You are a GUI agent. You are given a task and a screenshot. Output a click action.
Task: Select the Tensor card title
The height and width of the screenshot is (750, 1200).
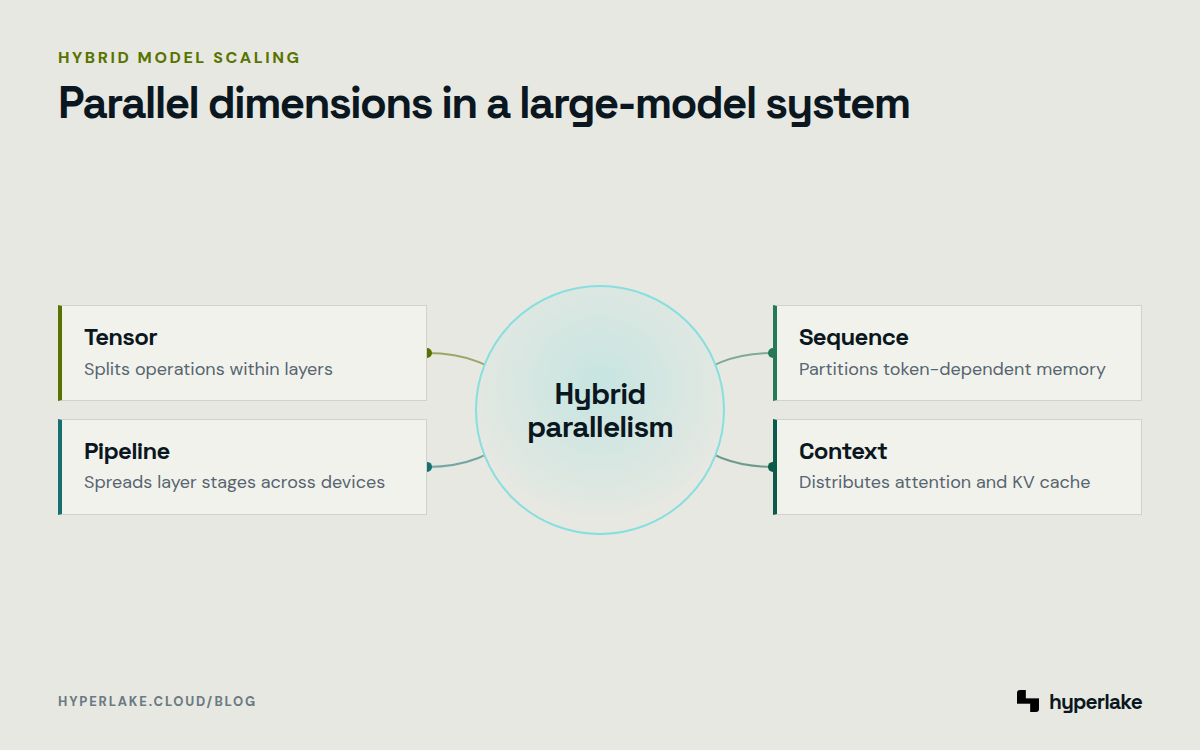click(x=121, y=337)
